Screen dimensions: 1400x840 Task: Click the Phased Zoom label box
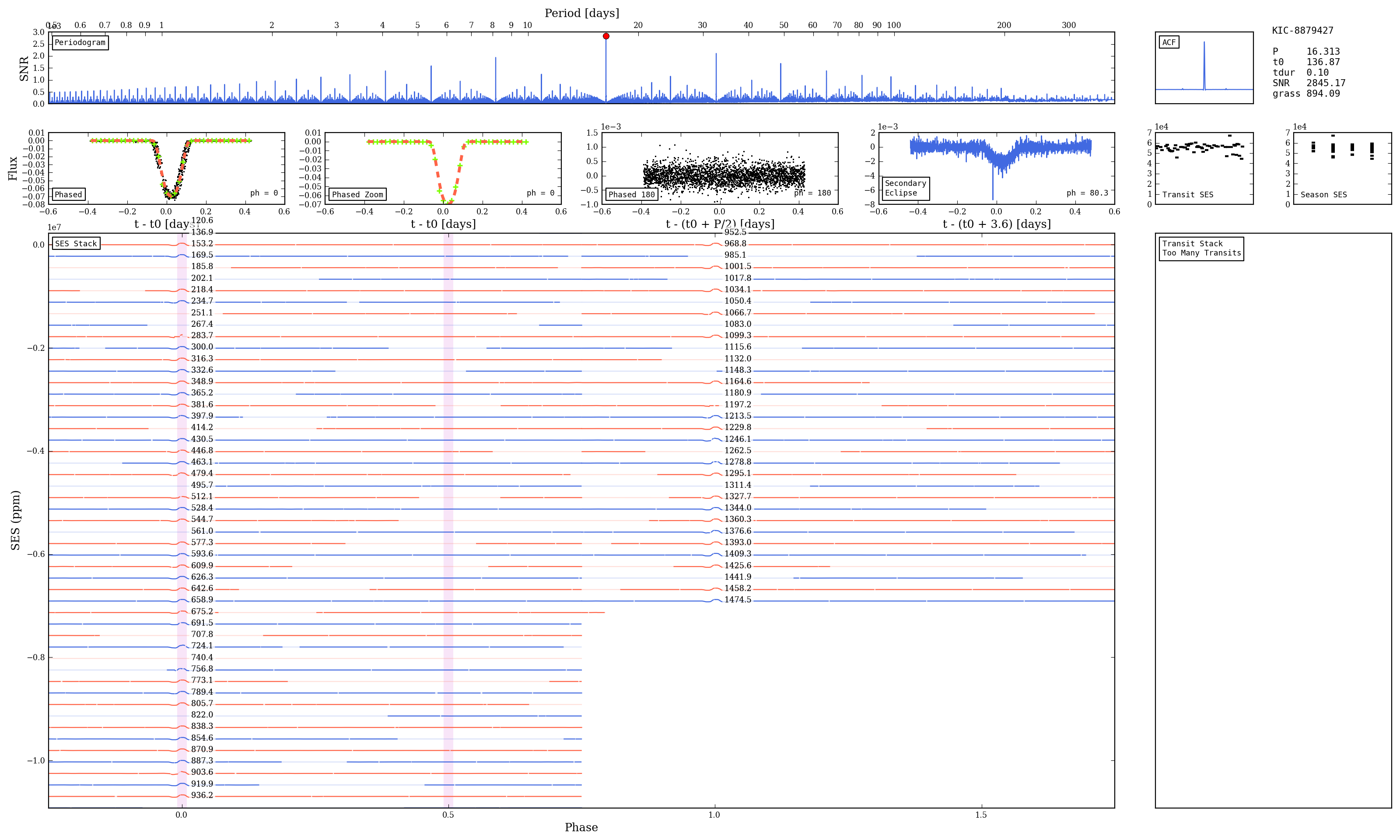[357, 194]
